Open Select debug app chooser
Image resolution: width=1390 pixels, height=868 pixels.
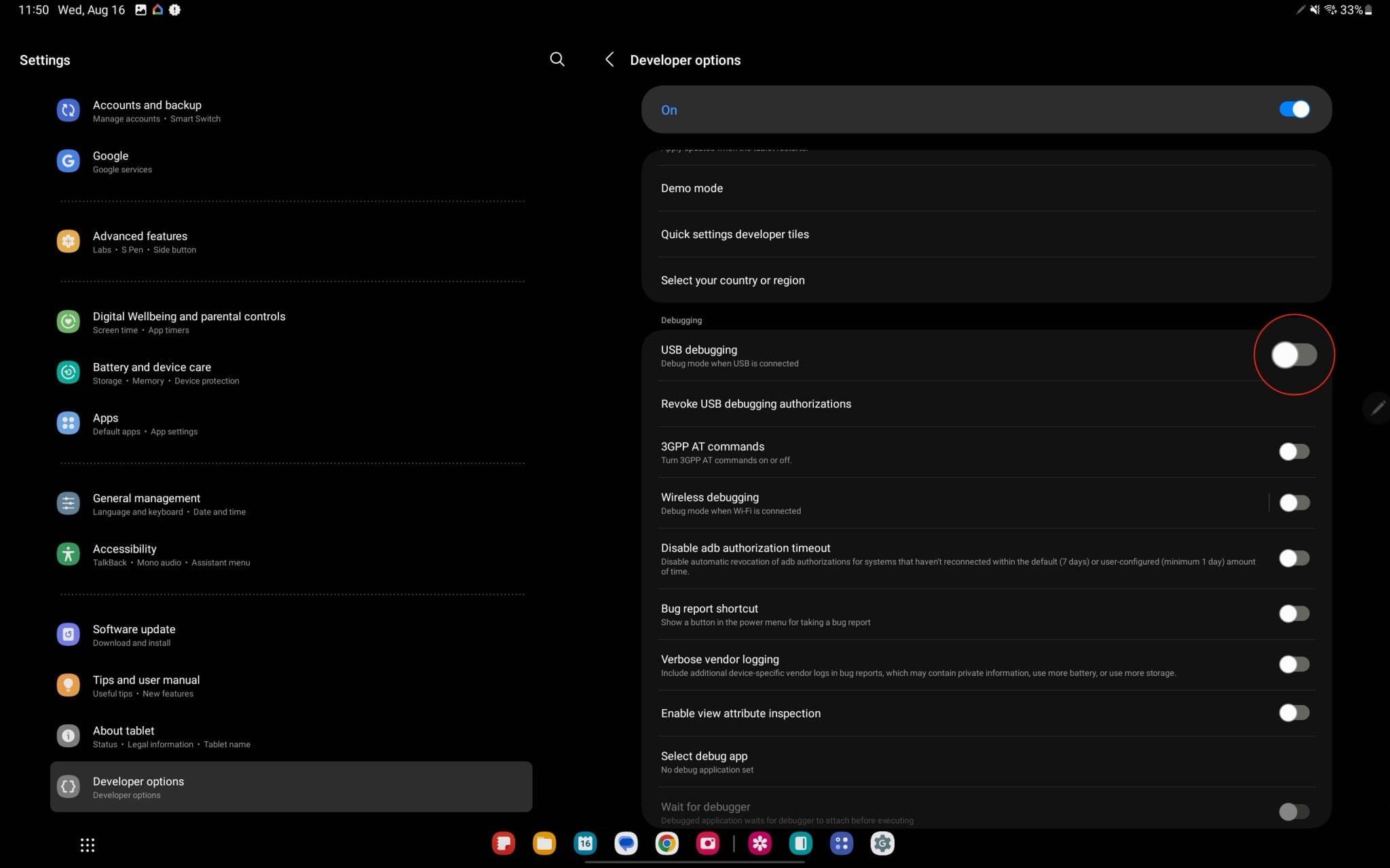pos(704,755)
